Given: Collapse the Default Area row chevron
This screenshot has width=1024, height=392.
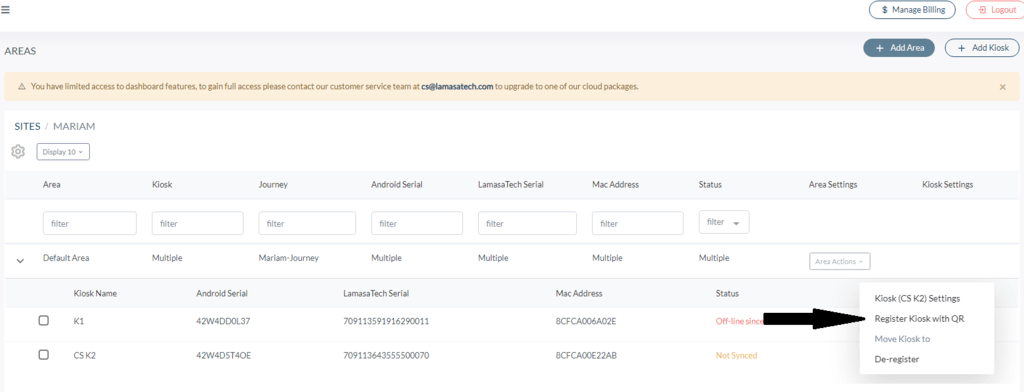Looking at the screenshot, I should [x=20, y=260].
